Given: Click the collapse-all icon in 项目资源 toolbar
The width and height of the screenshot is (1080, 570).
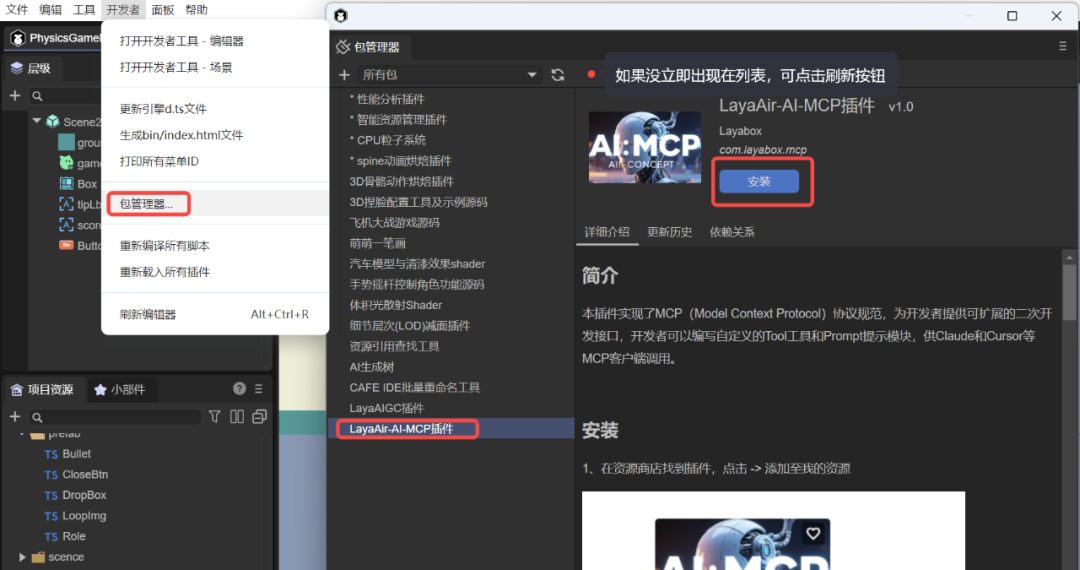Looking at the screenshot, I should coord(260,416).
